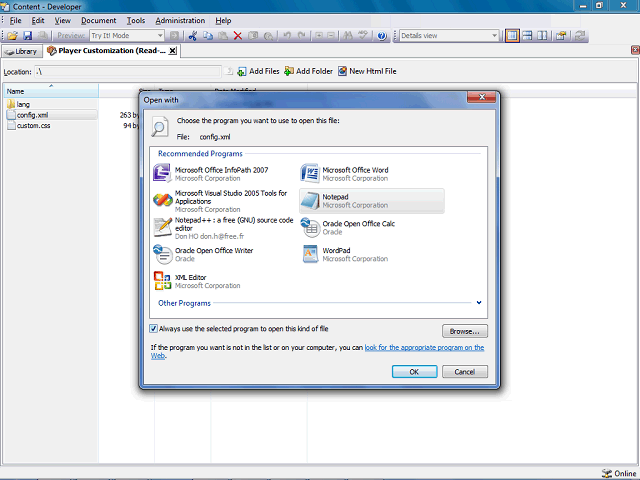Screen dimensions: 640x480
Task: Select Microsoft Office Word program
Action: [371, 174]
